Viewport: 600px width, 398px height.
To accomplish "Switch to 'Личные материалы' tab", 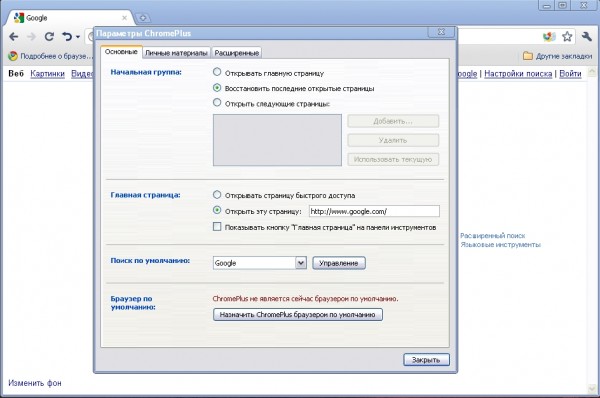I will 176,53.
